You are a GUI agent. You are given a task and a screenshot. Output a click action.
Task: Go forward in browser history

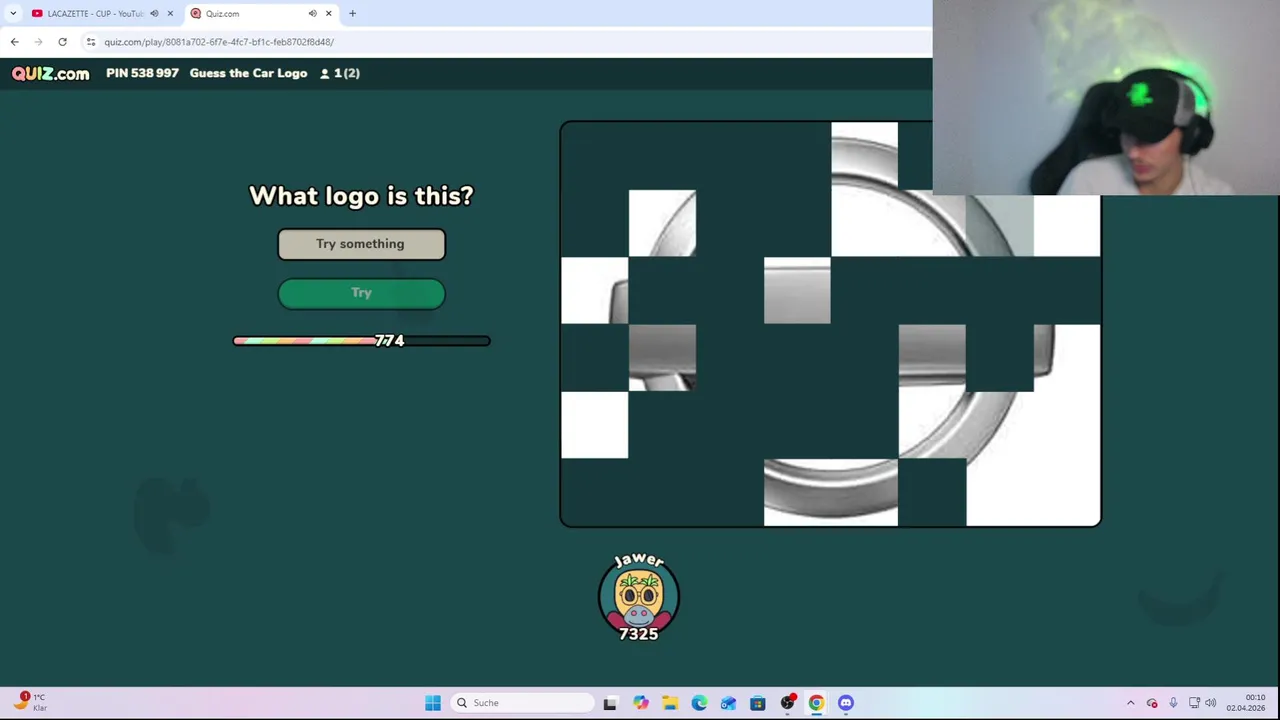click(38, 42)
